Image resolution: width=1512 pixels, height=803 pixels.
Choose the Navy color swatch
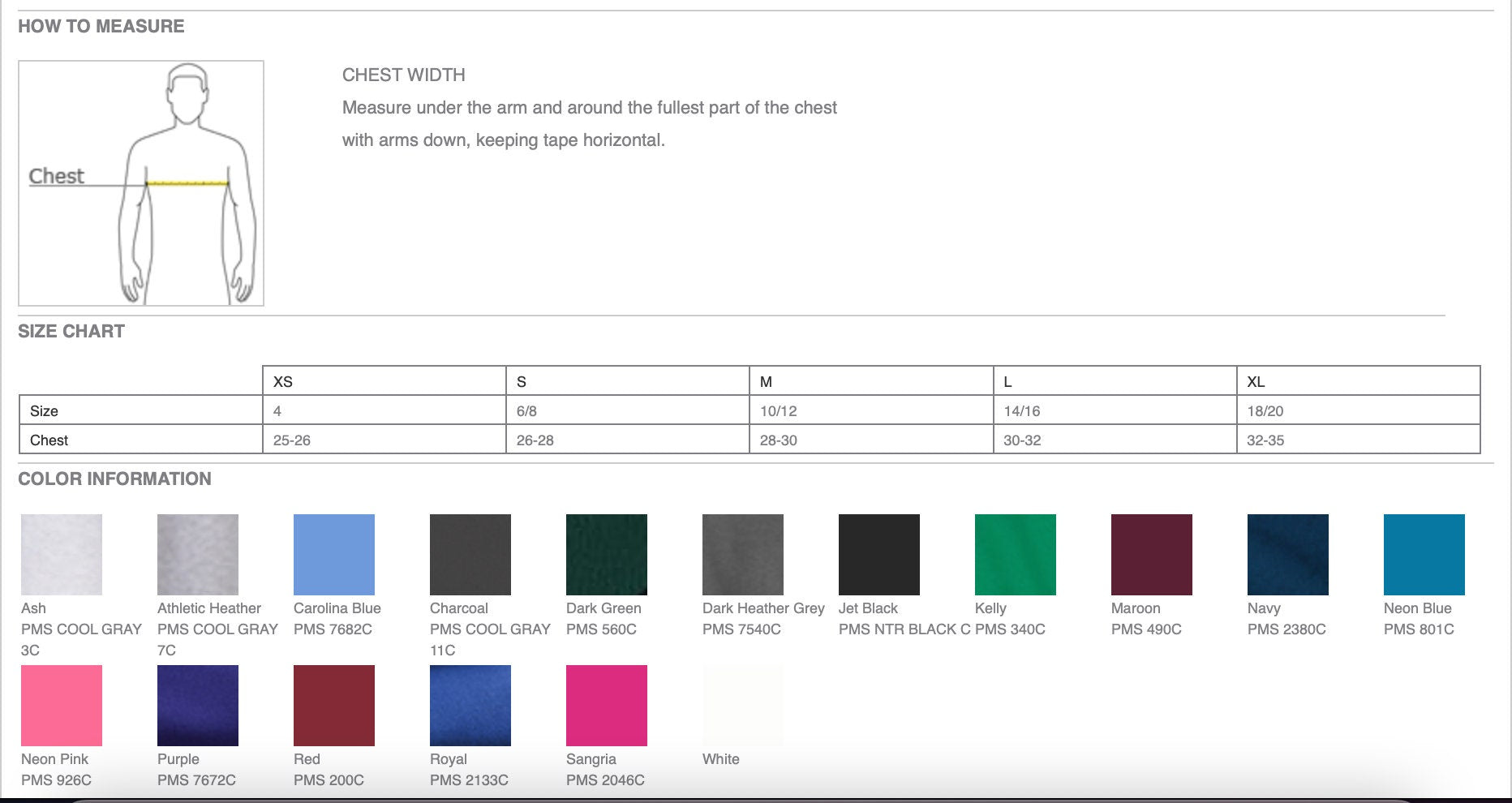[x=1288, y=555]
